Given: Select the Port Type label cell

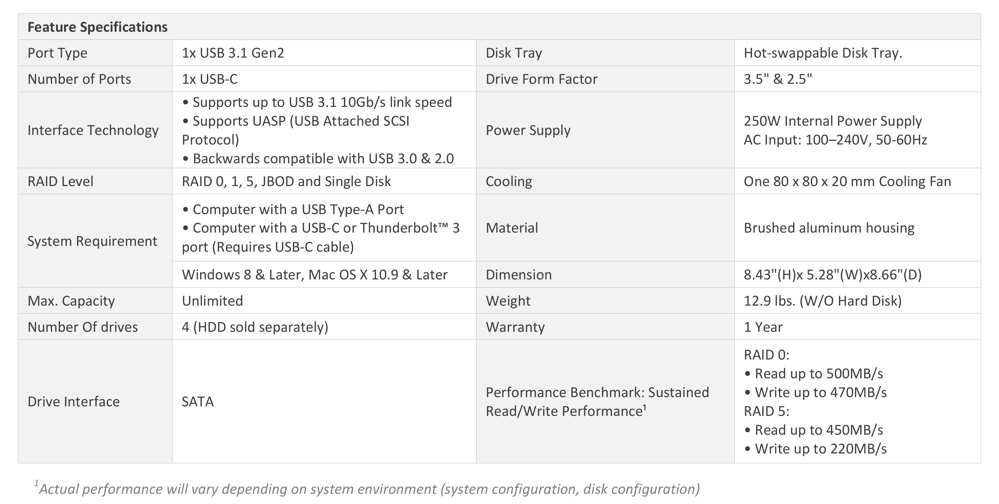Looking at the screenshot, I should [x=95, y=53].
